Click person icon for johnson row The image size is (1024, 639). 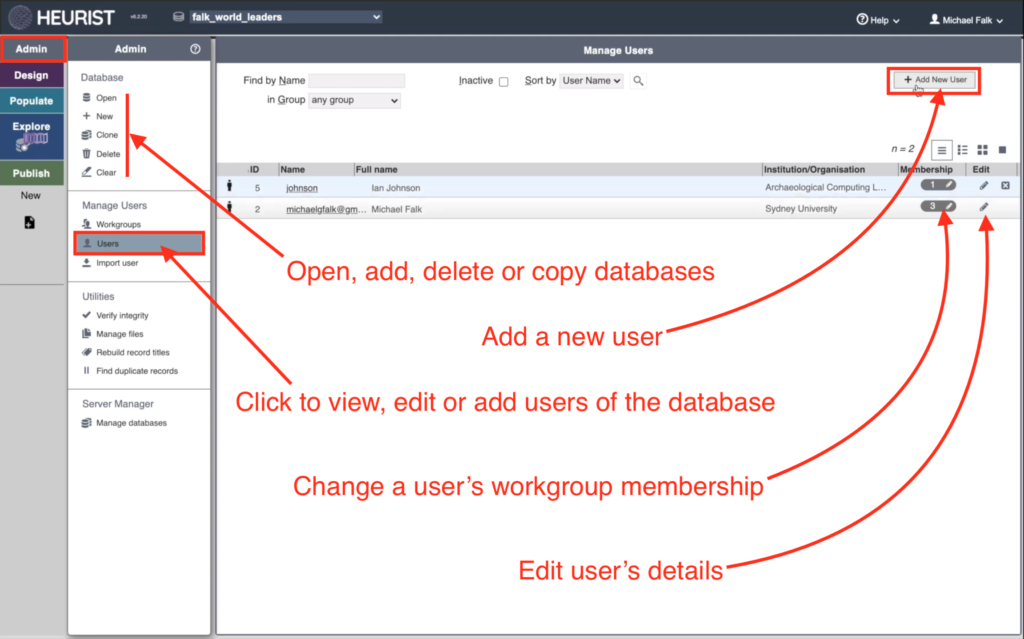pyautogui.click(x=229, y=186)
